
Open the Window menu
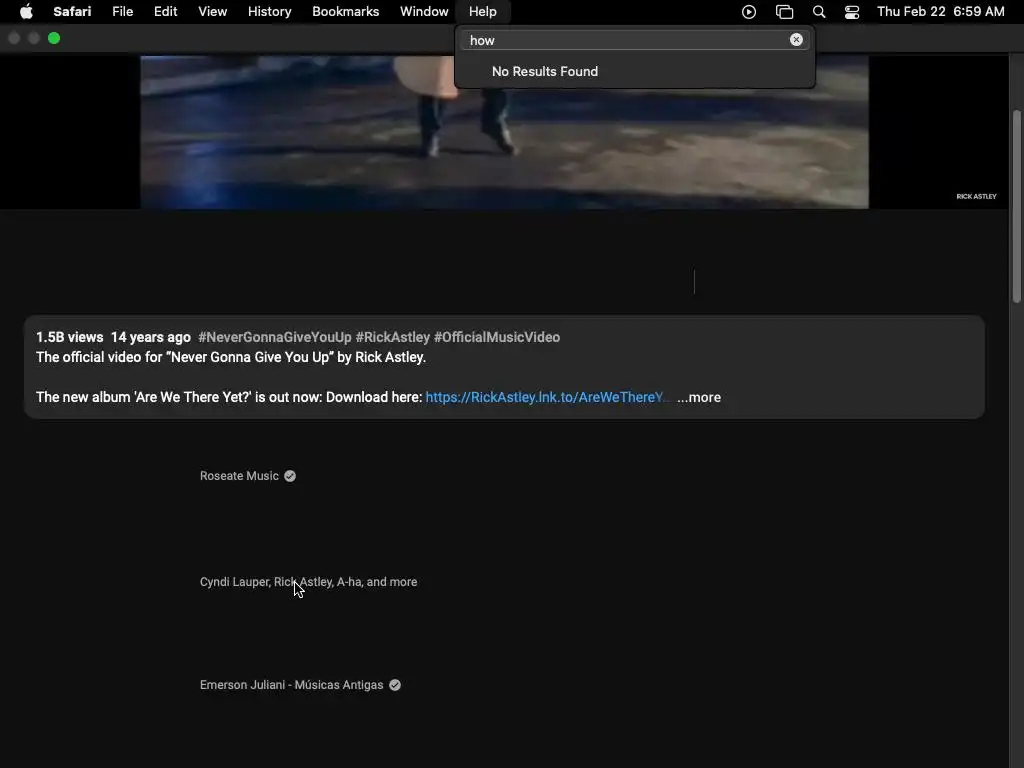pos(424,12)
